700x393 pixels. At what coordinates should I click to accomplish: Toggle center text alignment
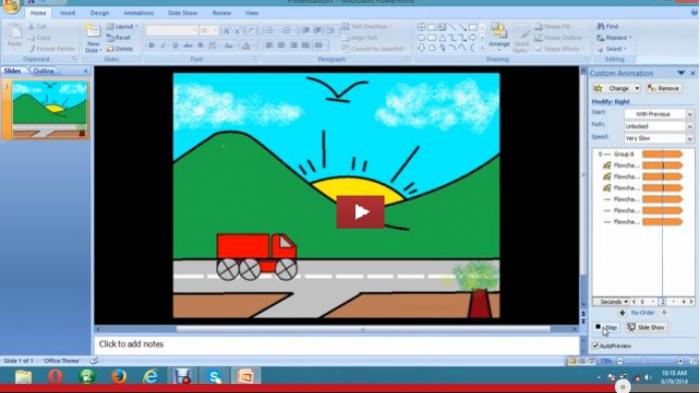point(281,46)
